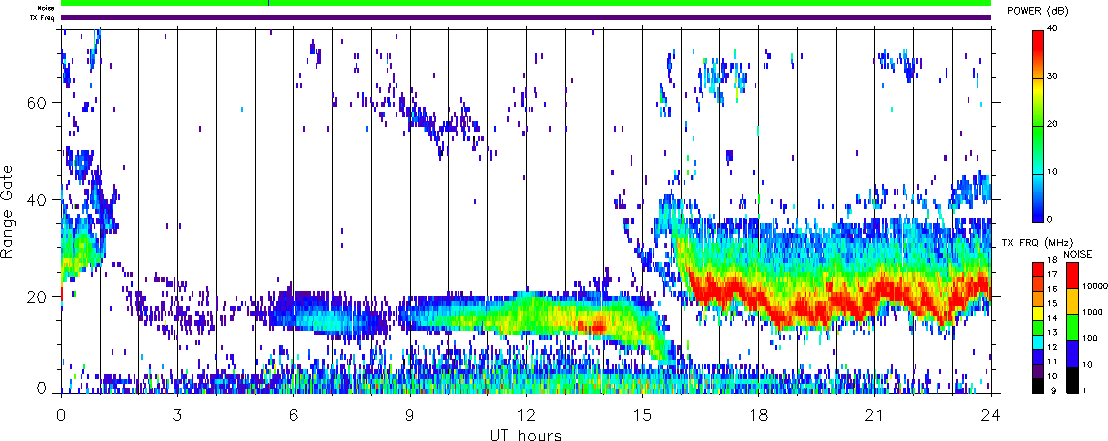Select the "POWER (dB)" legend title
1108x441 pixels.
[x=1038, y=9]
